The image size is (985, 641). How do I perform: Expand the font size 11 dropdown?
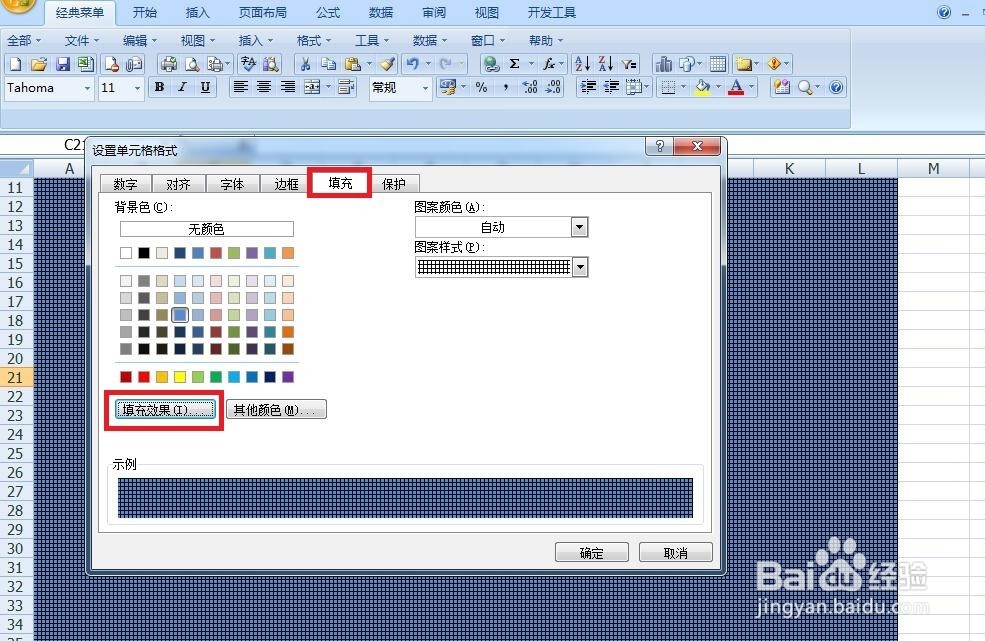[138, 89]
